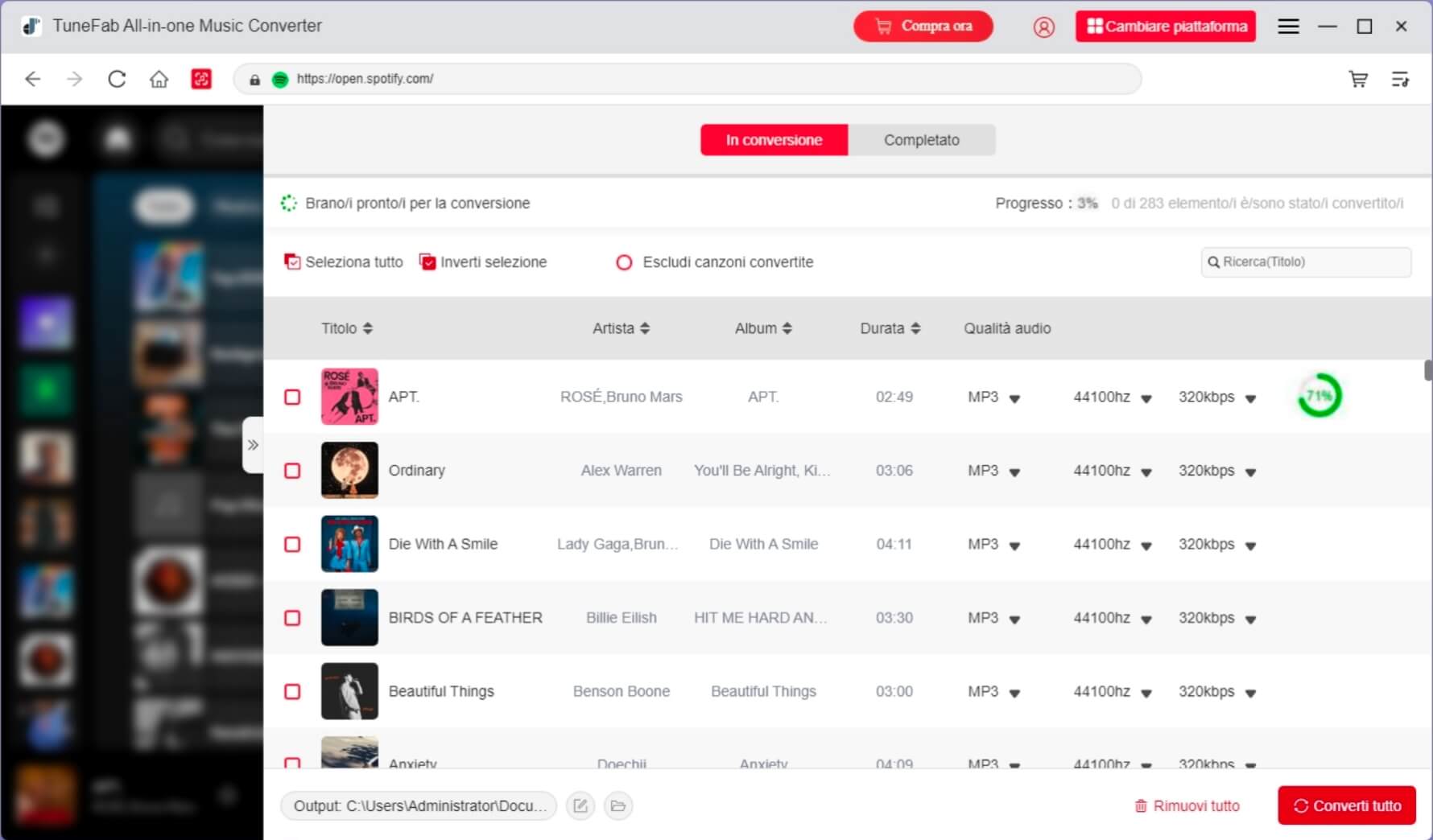The image size is (1433, 840).
Task: Select the In conversione tab
Action: pos(774,140)
